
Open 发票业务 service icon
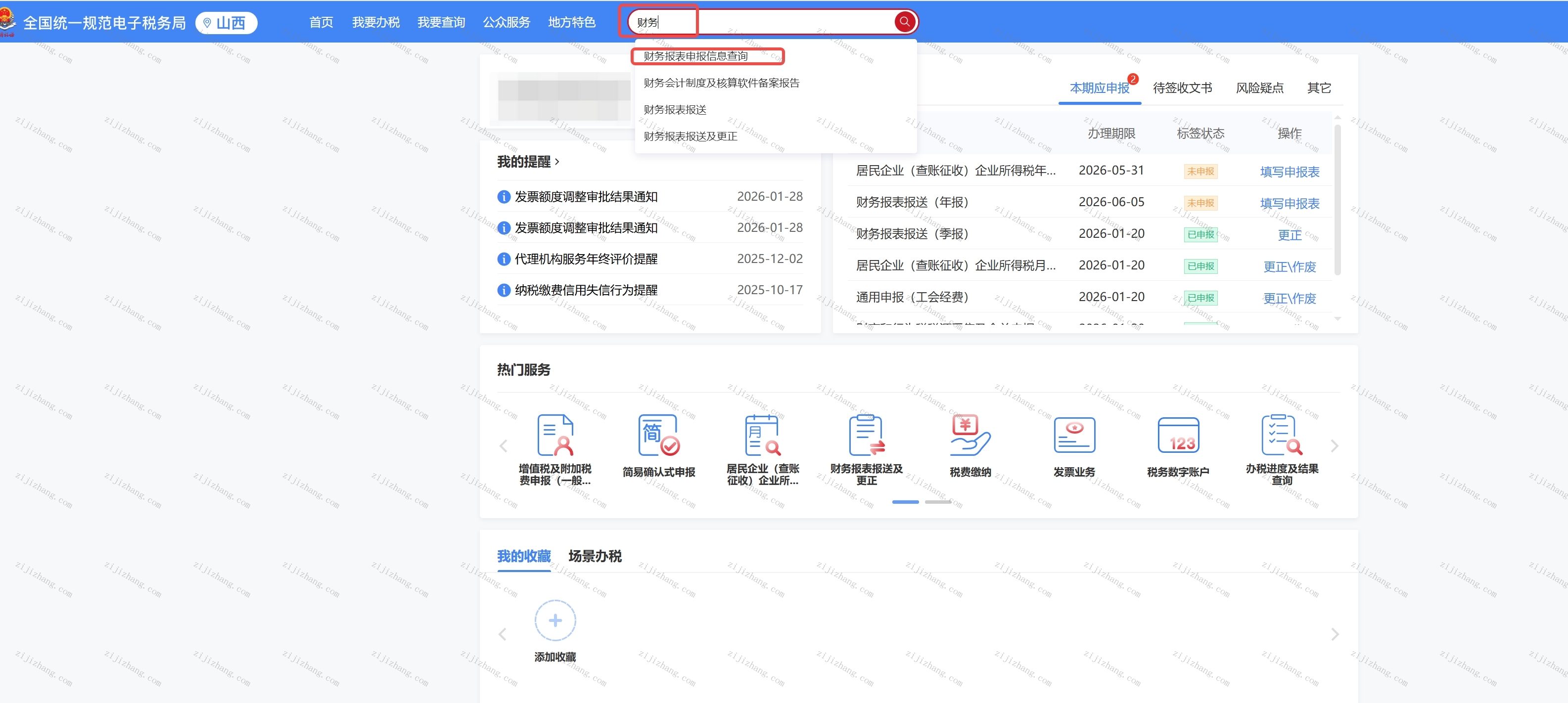click(1074, 436)
